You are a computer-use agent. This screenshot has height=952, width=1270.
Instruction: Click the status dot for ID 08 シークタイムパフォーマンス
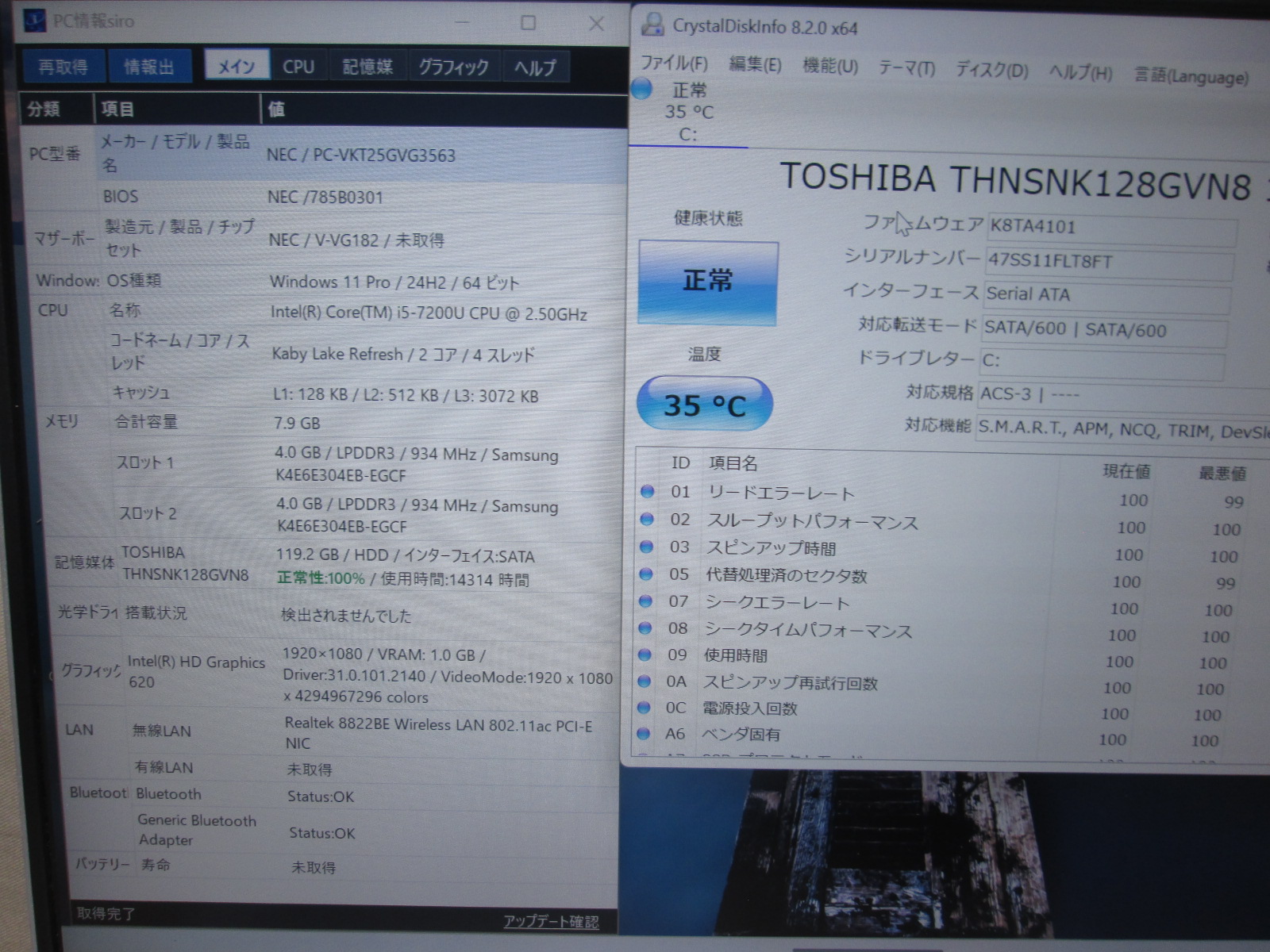click(645, 628)
